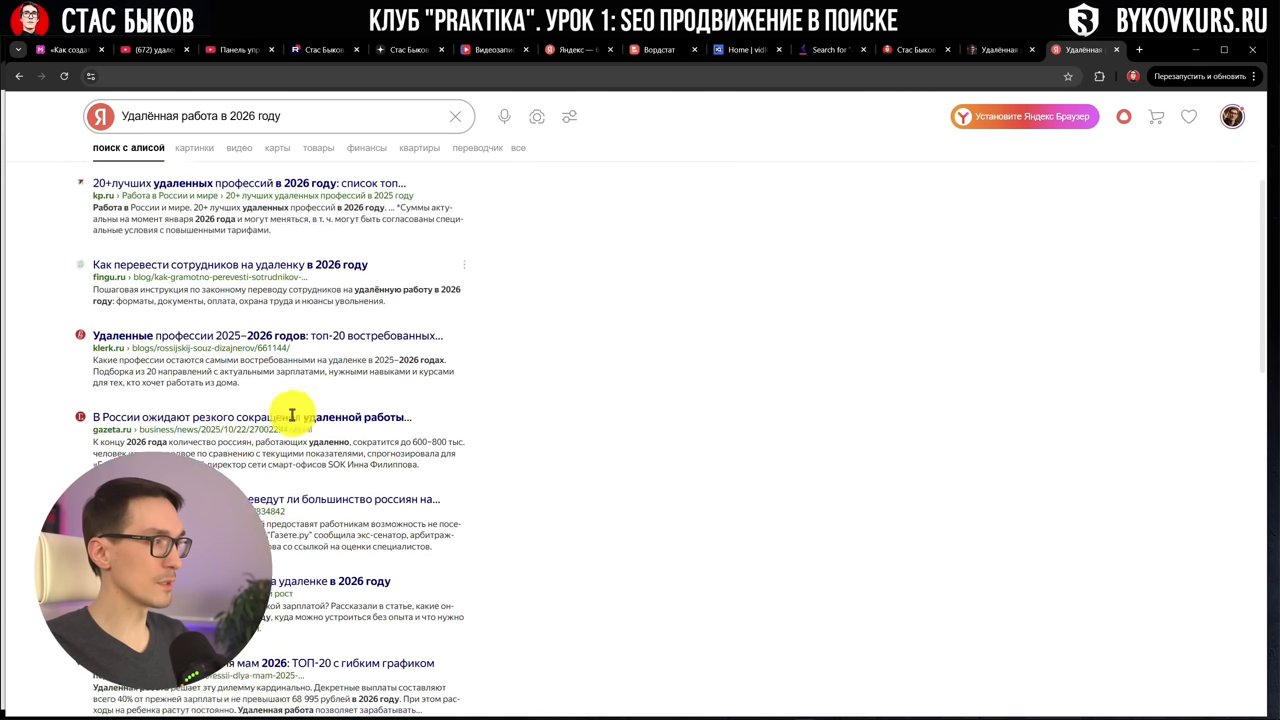Open favorites with the heart icon

(1189, 117)
